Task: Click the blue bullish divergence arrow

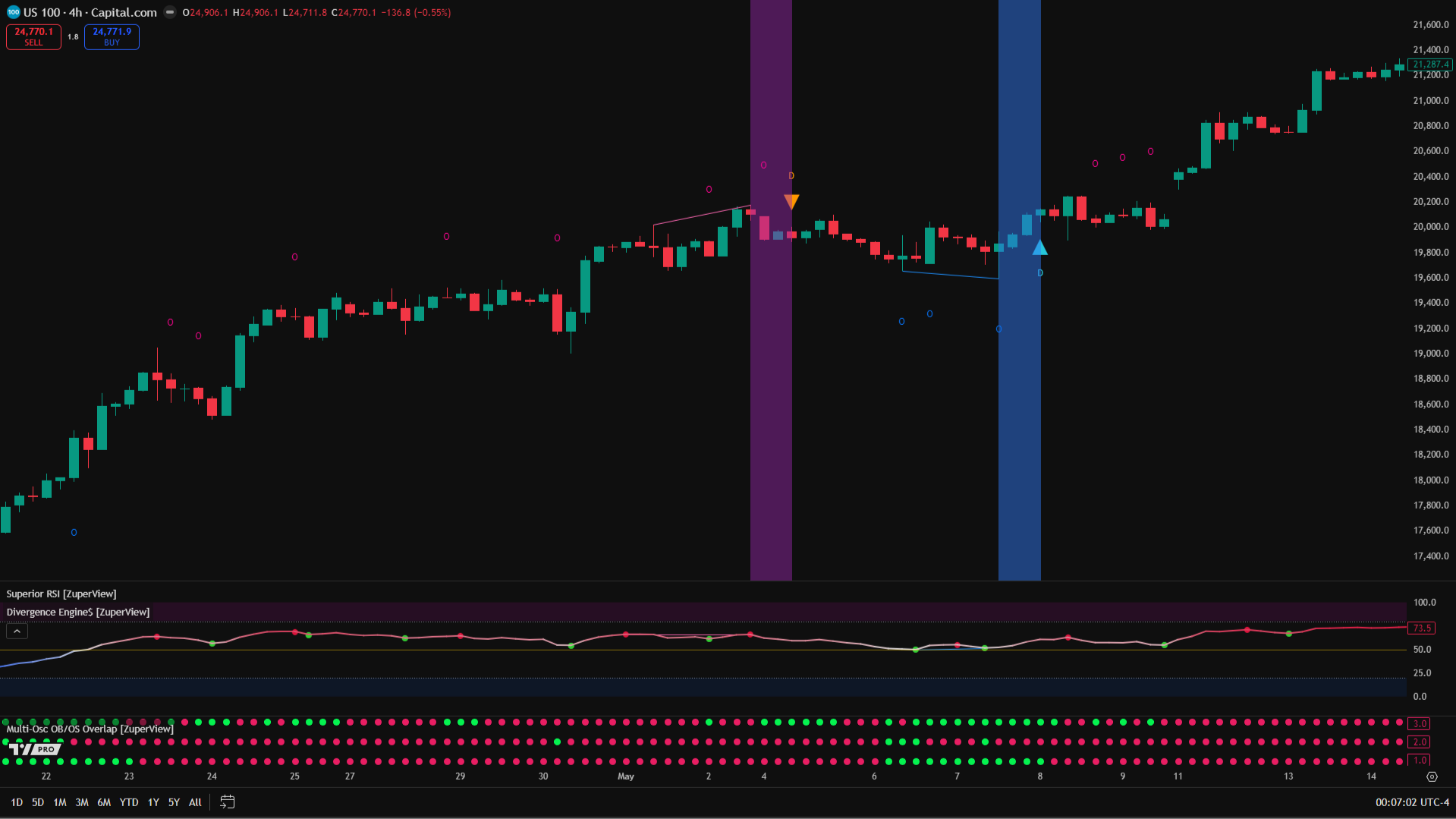Action: [x=1039, y=247]
